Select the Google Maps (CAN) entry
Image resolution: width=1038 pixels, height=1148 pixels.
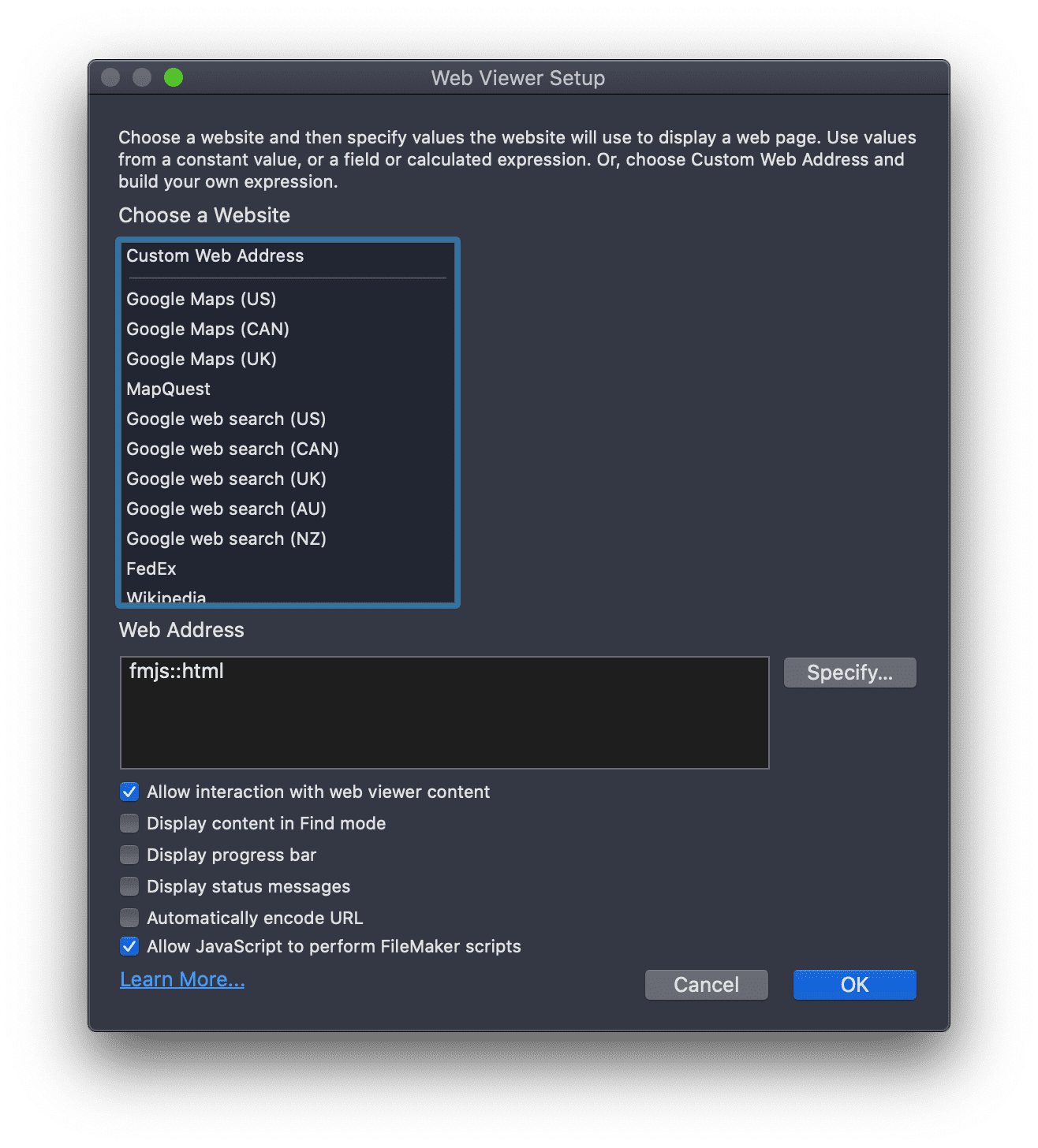287,329
